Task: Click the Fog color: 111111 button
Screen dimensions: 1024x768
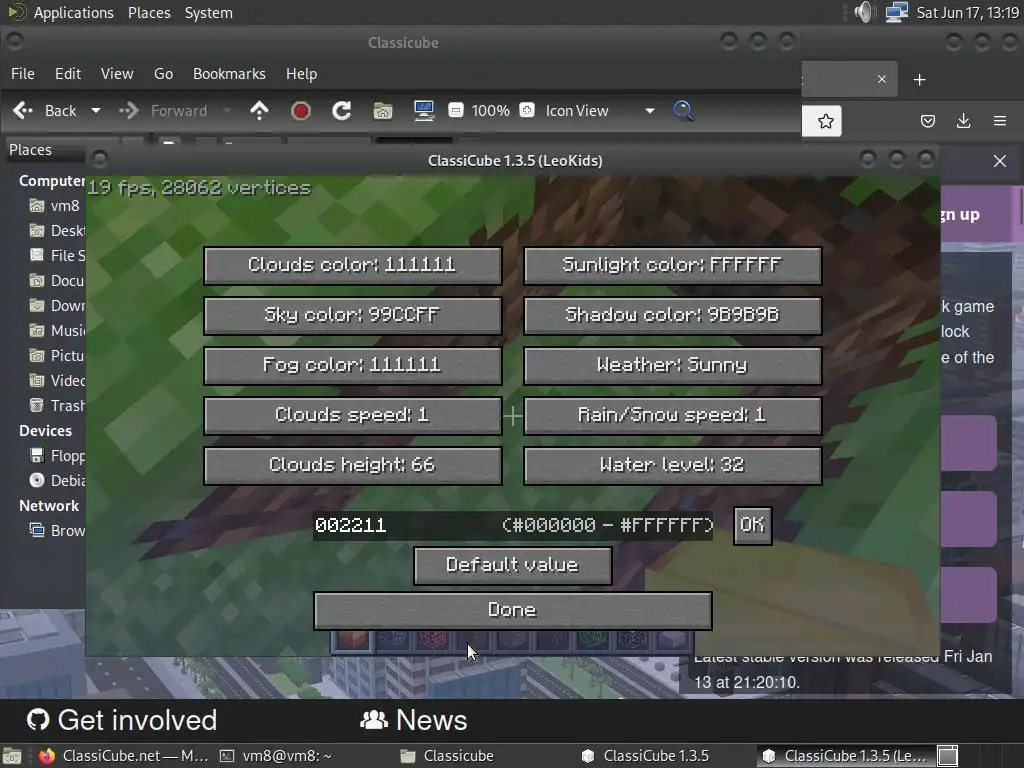Action: click(x=353, y=365)
